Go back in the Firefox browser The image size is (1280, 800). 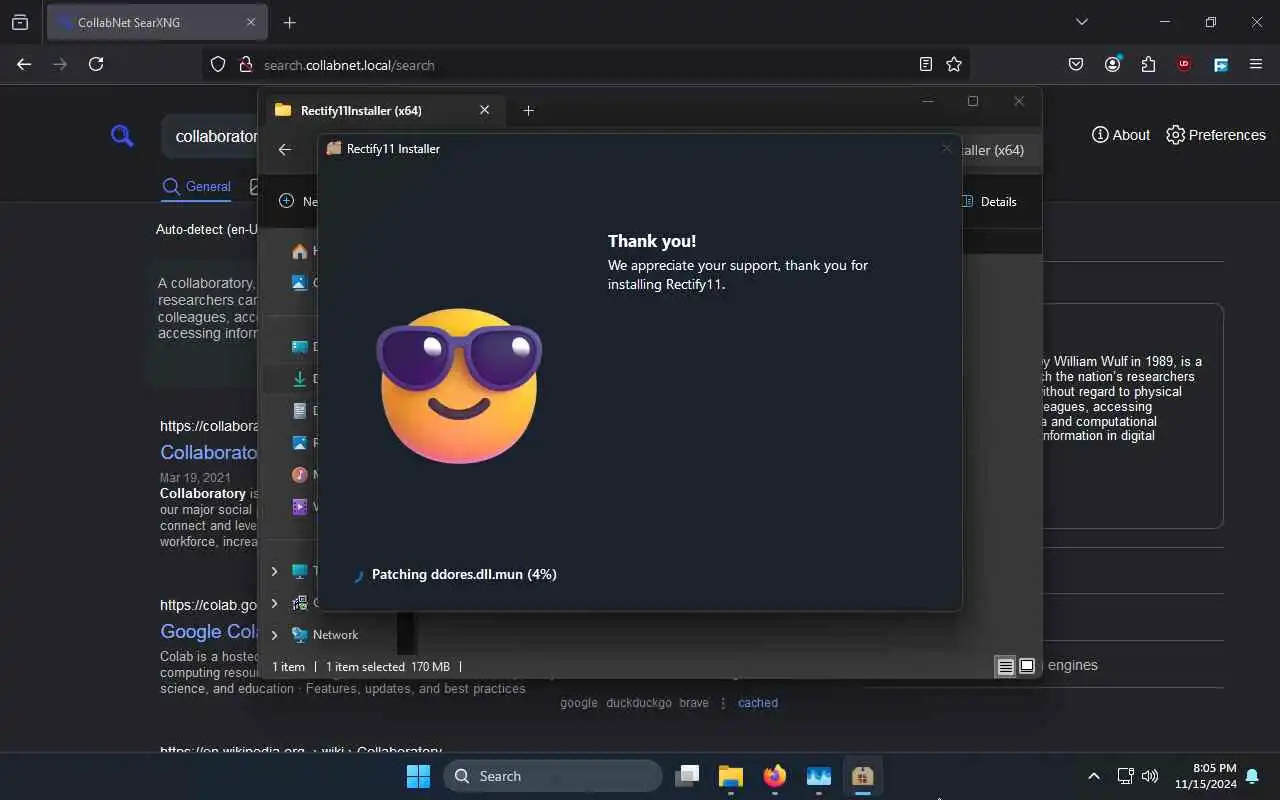(x=24, y=64)
